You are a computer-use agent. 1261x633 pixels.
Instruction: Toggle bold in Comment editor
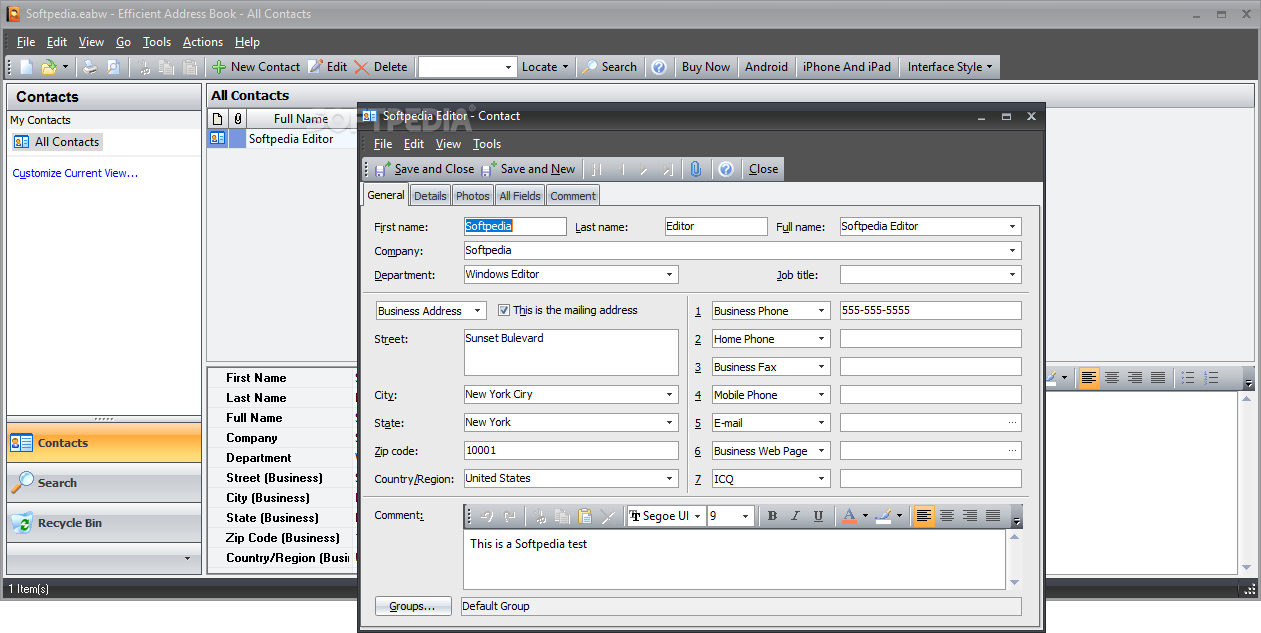772,516
